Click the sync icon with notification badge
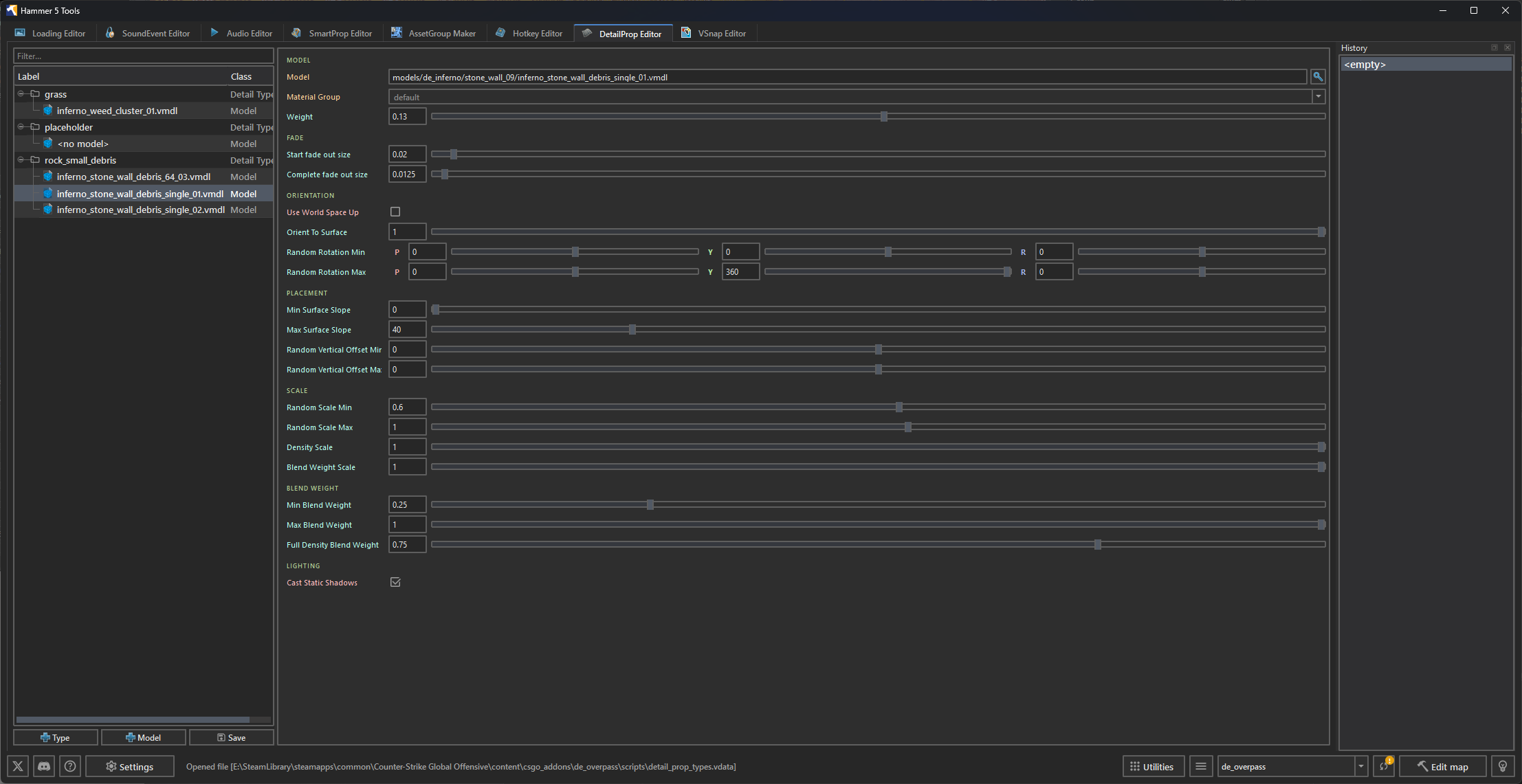The width and height of the screenshot is (1522, 784). [1384, 766]
